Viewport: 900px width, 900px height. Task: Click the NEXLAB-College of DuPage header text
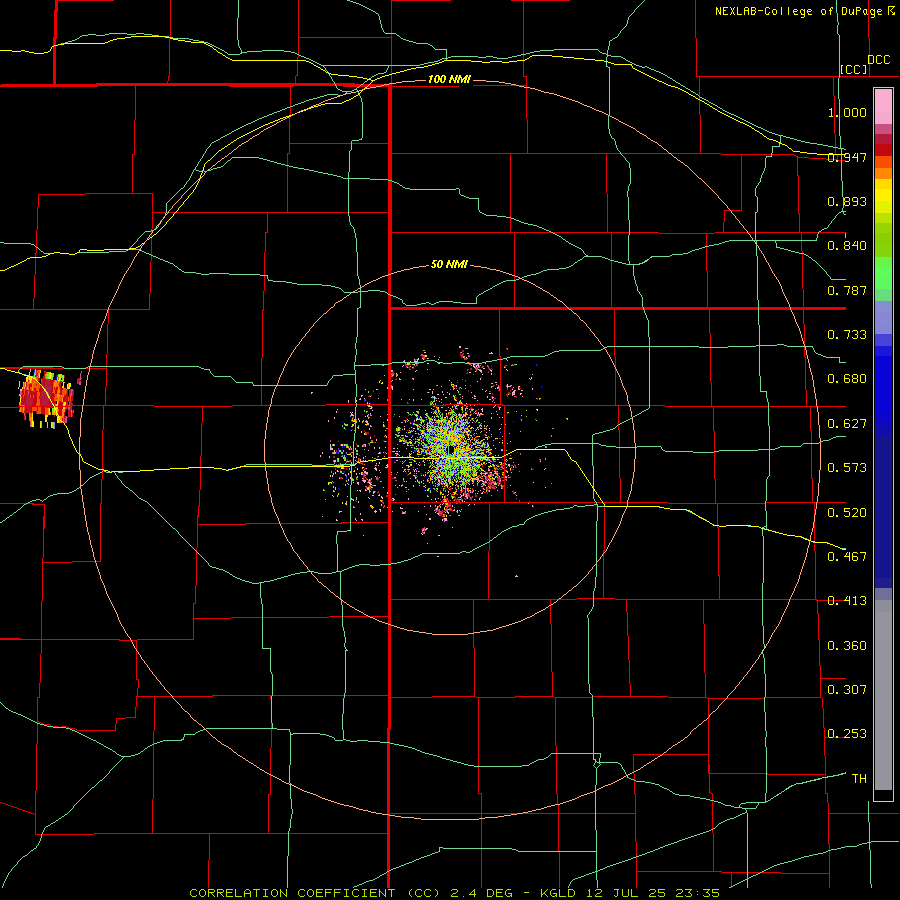pyautogui.click(x=798, y=11)
